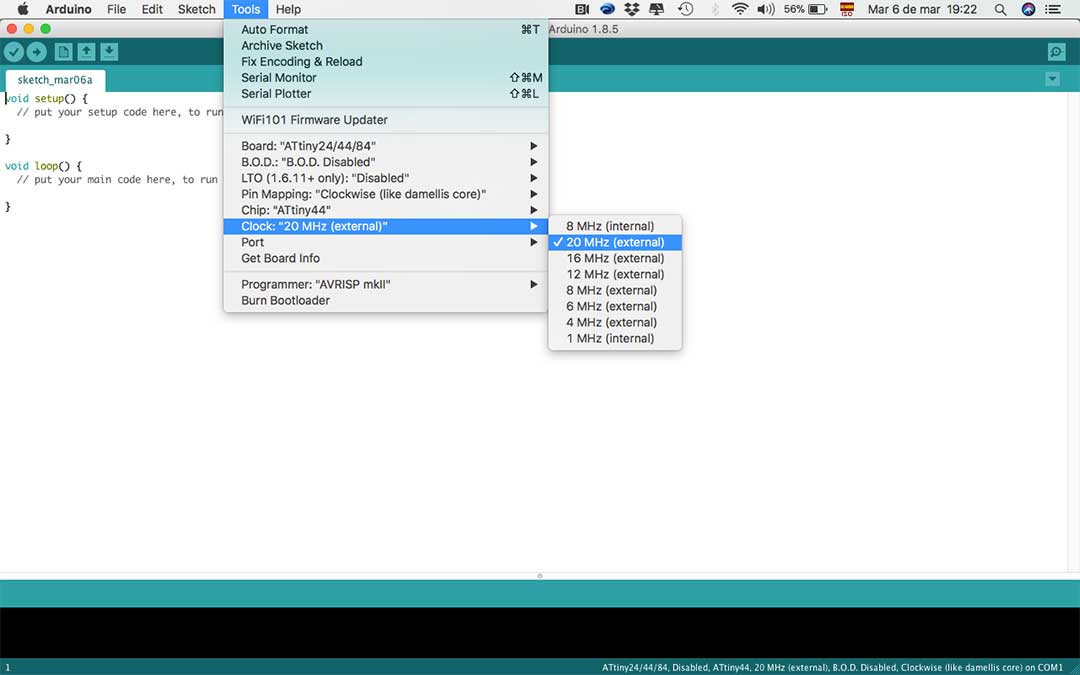This screenshot has width=1080, height=675.
Task: Click board info text in status bar
Action: 833,667
